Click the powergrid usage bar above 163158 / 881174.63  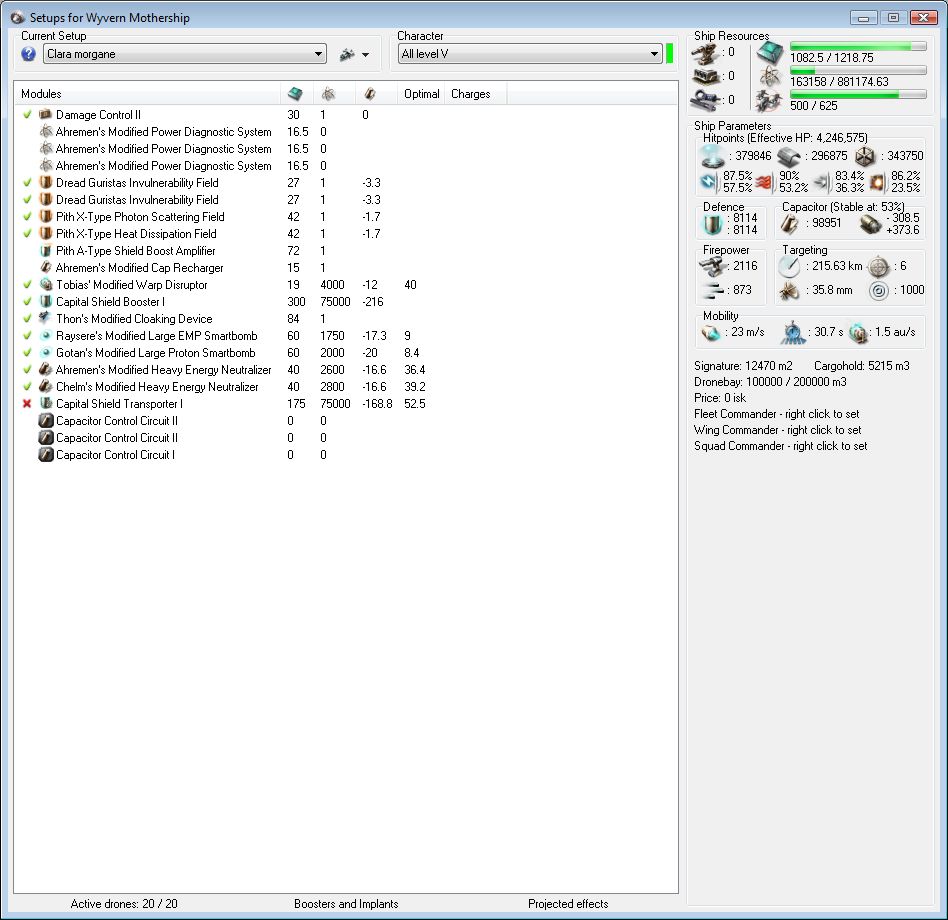[858, 70]
